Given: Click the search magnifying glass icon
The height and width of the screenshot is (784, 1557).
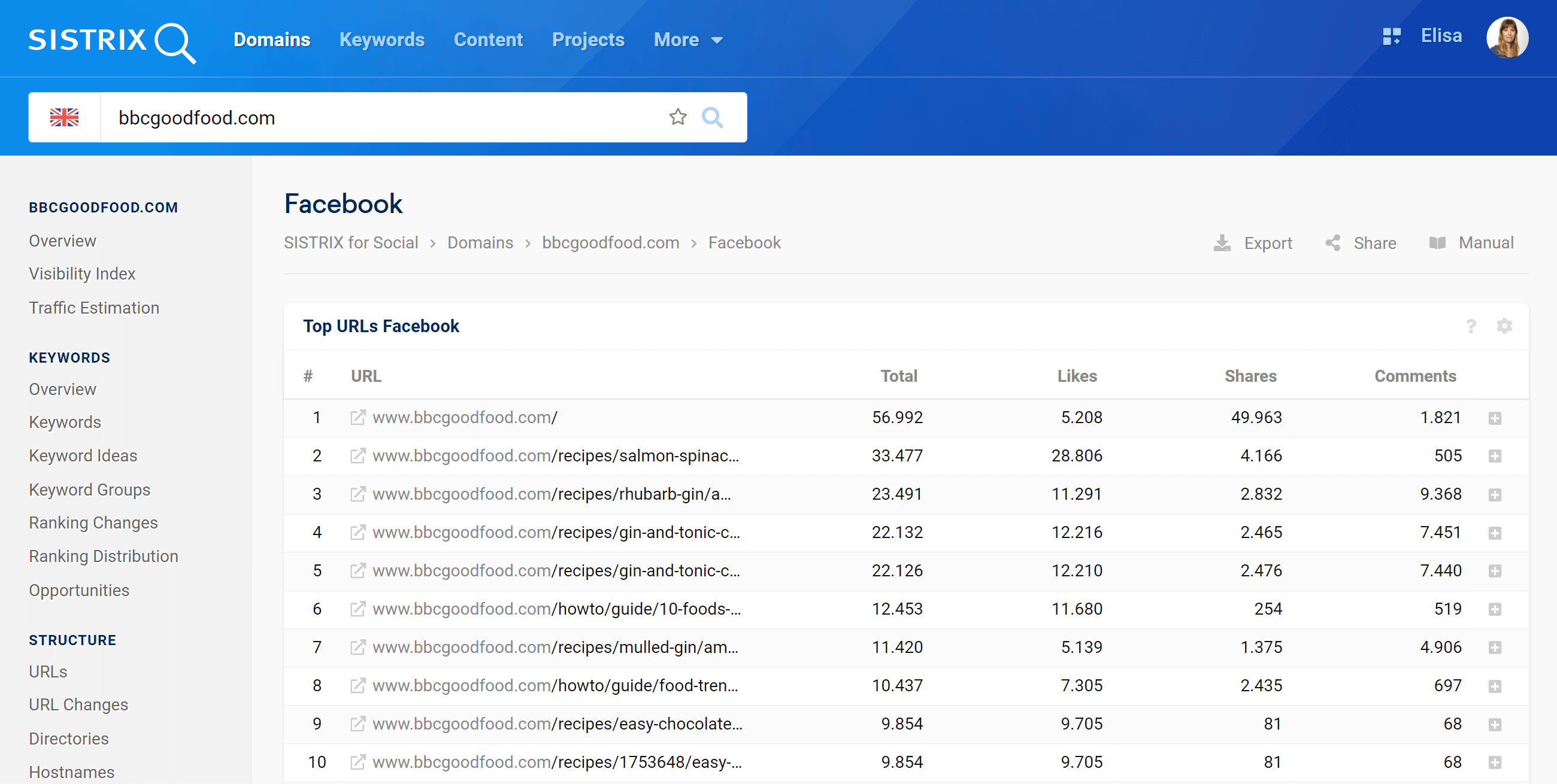Looking at the screenshot, I should click(x=715, y=116).
